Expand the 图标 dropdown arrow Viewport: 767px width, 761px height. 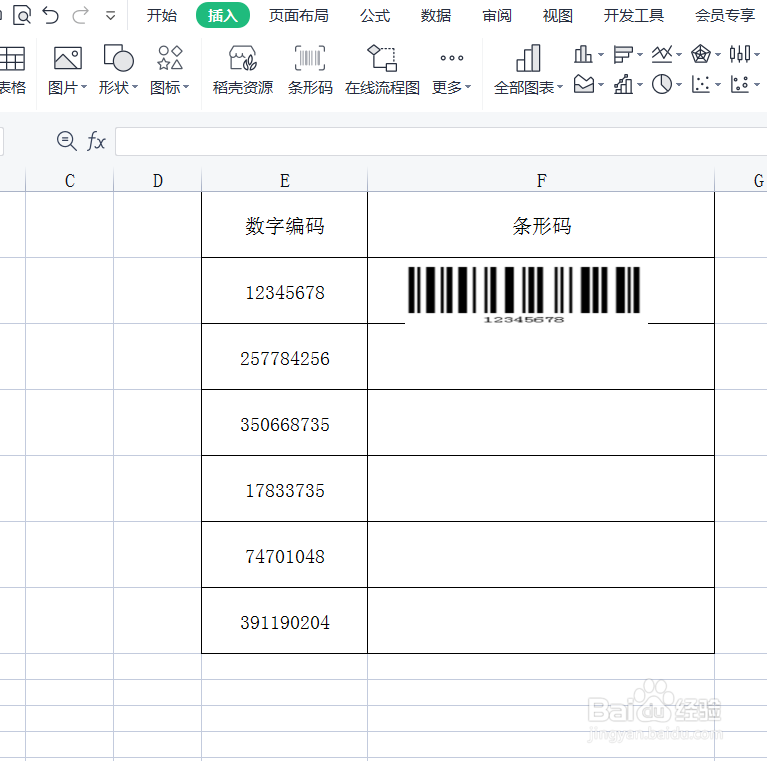tap(186, 87)
